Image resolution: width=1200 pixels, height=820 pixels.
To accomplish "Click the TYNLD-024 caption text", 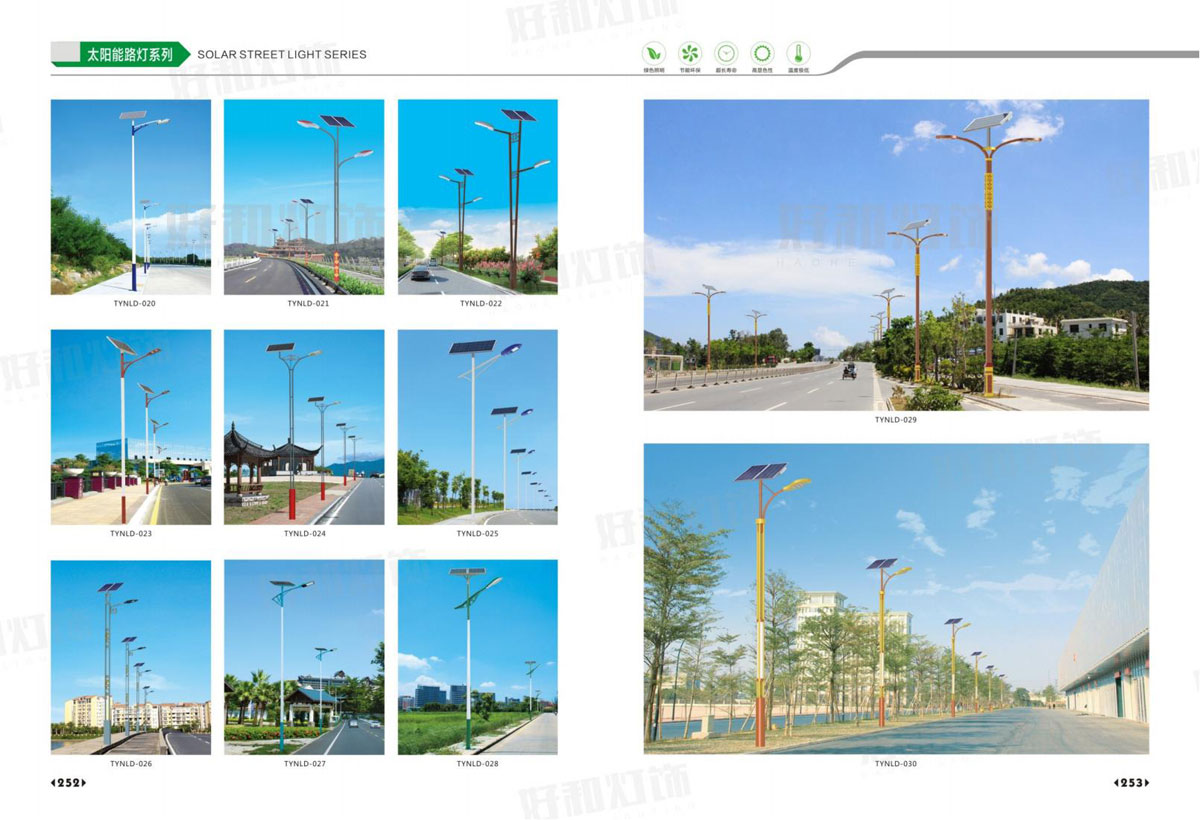I will [x=304, y=534].
